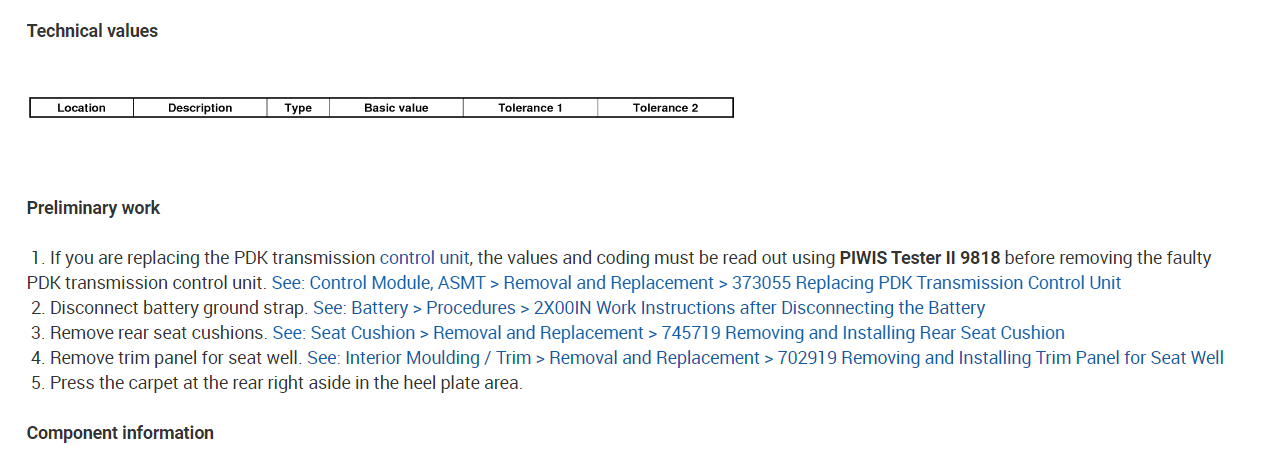Click the Technical values heading

tap(92, 31)
